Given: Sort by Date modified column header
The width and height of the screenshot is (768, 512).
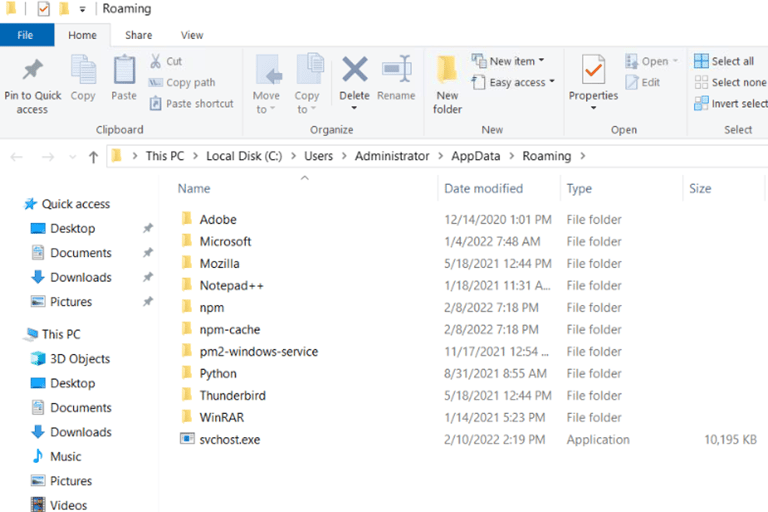Looking at the screenshot, I should [x=483, y=189].
